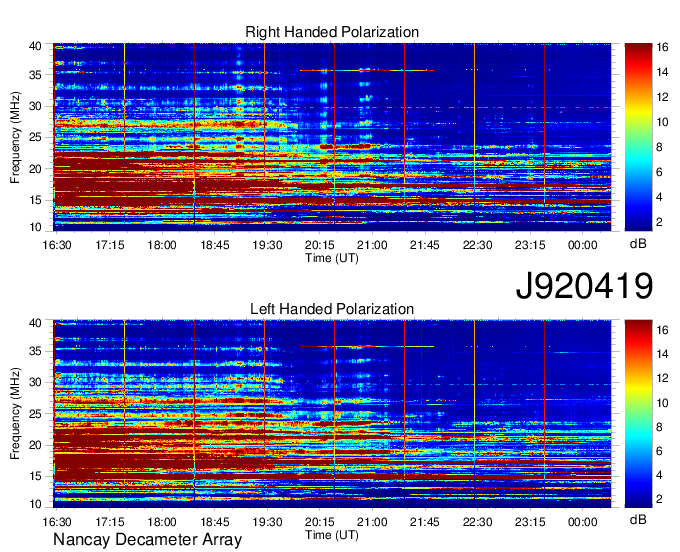Screen dimensions: 680x552
Task: Click the 30 MHz tick of the Left Handed plot
Action: click(x=35, y=382)
